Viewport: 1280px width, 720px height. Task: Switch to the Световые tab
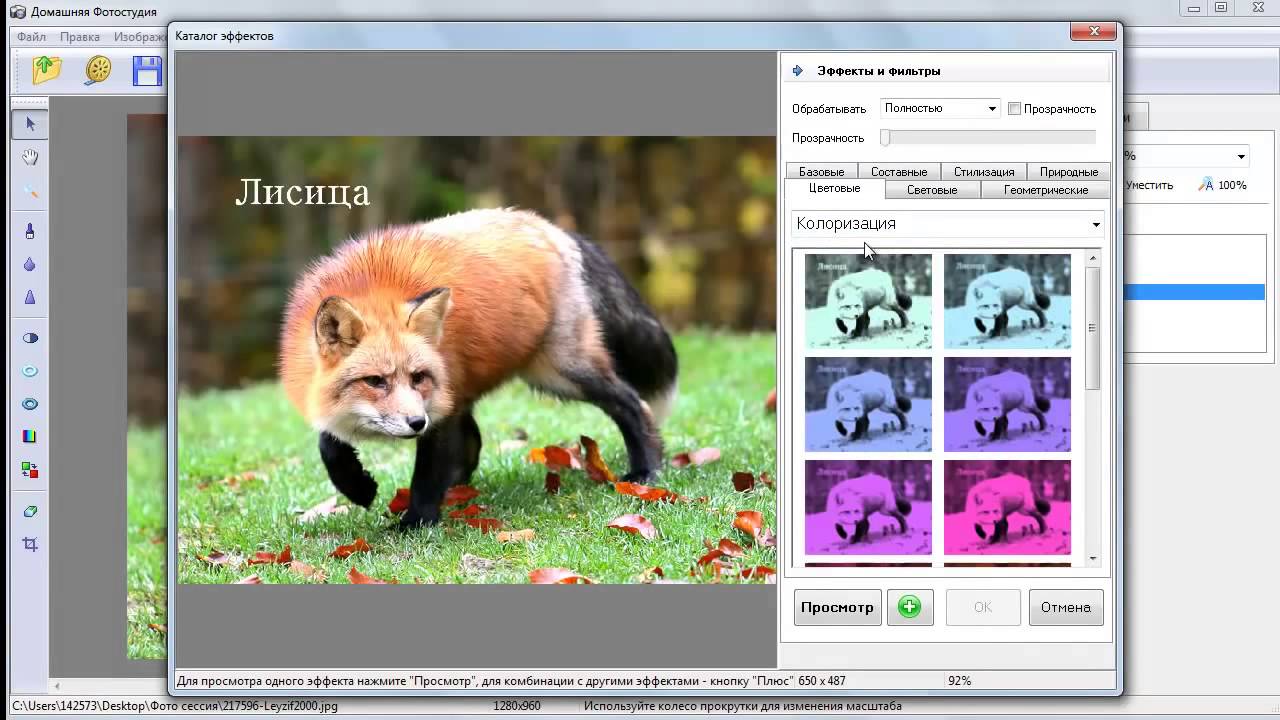(932, 190)
